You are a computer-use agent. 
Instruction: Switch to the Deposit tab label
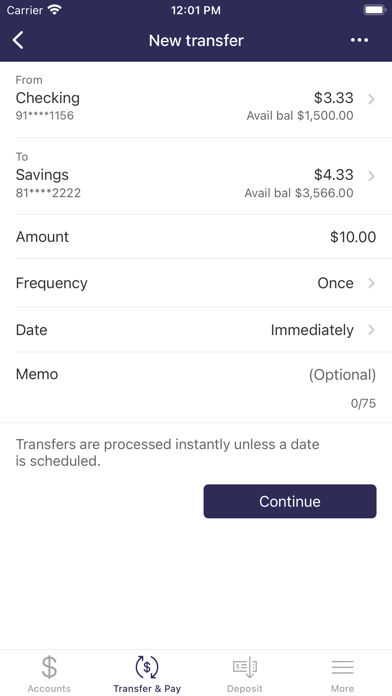pyautogui.click(x=245, y=688)
